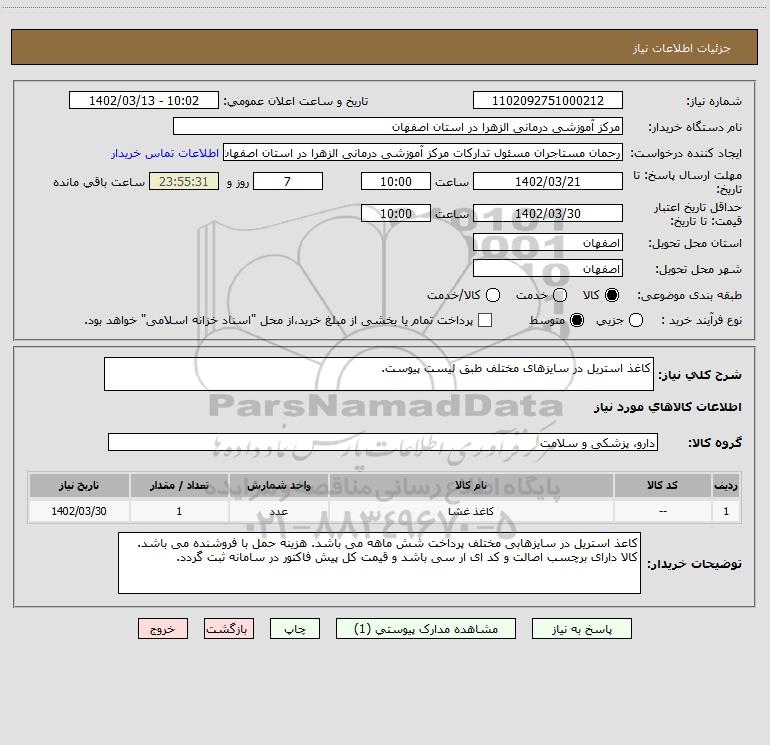Click row number cell in goods table

point(726,511)
